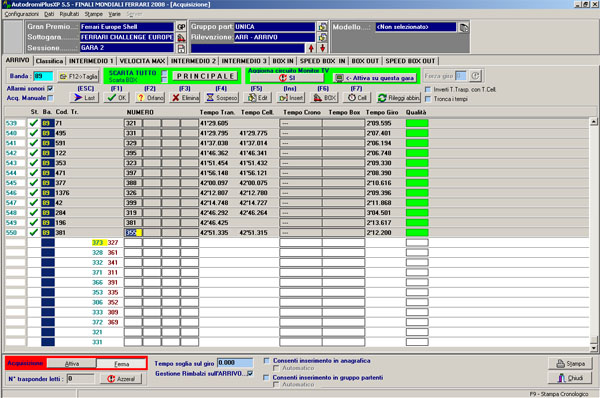Click the Elimina (F3) button

point(185,98)
